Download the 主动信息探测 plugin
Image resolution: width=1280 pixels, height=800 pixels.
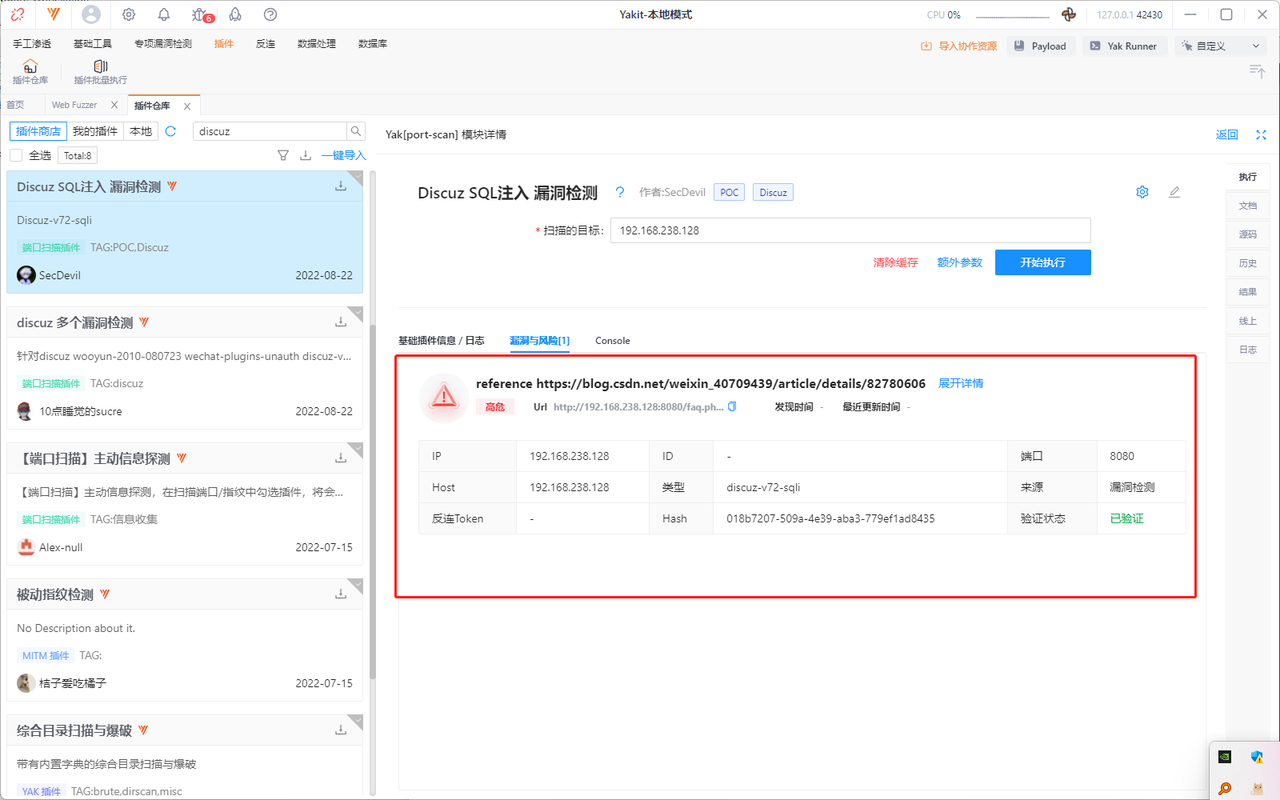[x=341, y=458]
